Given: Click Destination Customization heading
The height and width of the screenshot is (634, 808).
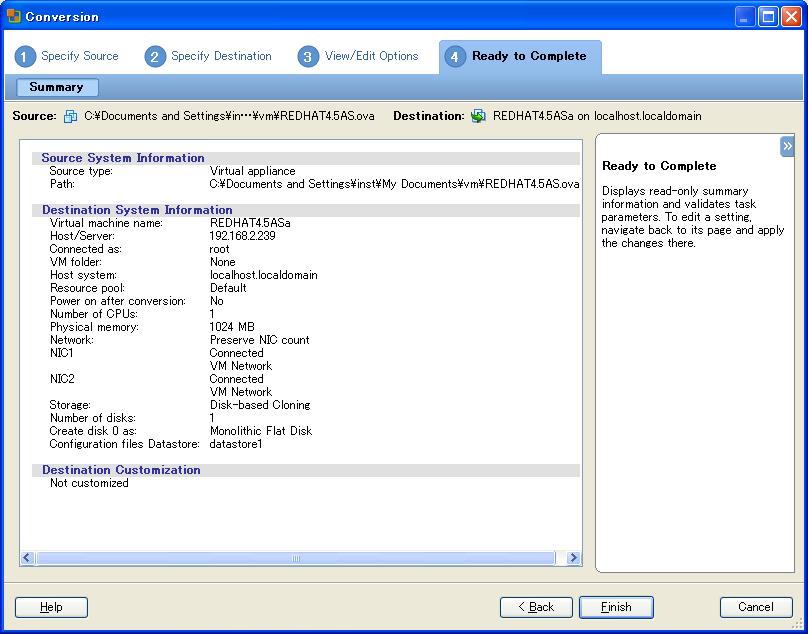Looking at the screenshot, I should pyautogui.click(x=121, y=470).
